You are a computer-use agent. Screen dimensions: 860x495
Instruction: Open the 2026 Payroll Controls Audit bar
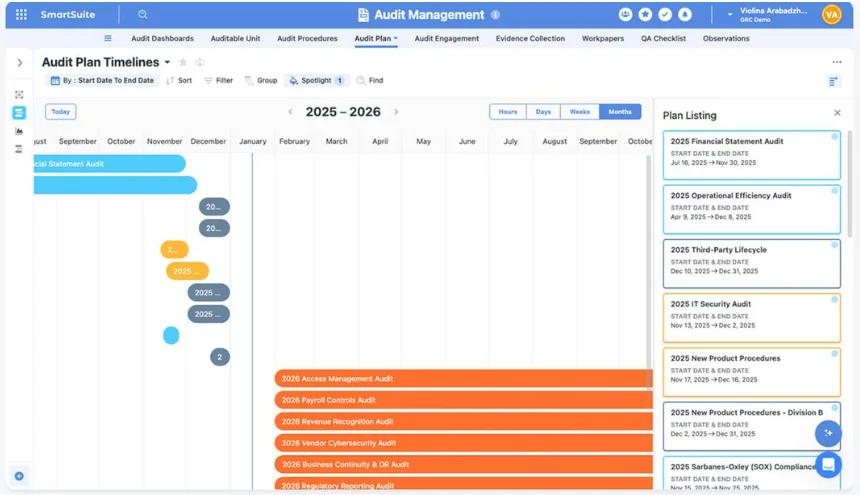click(463, 400)
